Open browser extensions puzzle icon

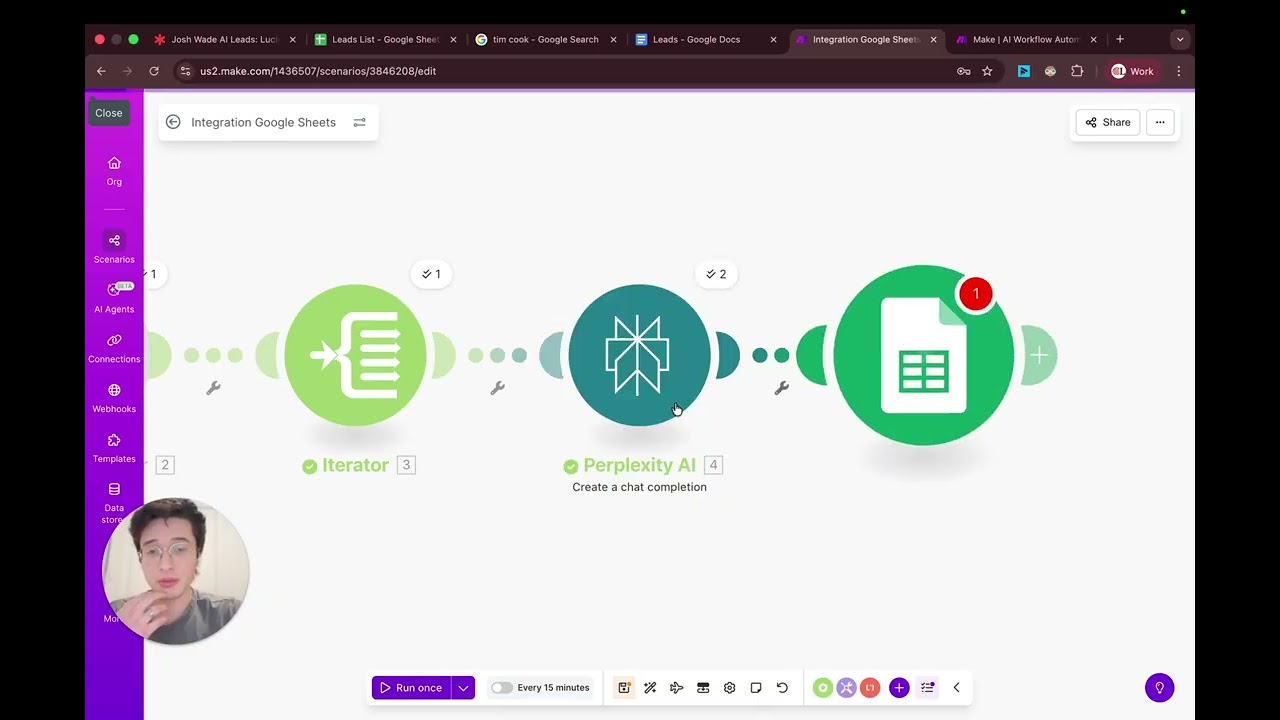1077,71
